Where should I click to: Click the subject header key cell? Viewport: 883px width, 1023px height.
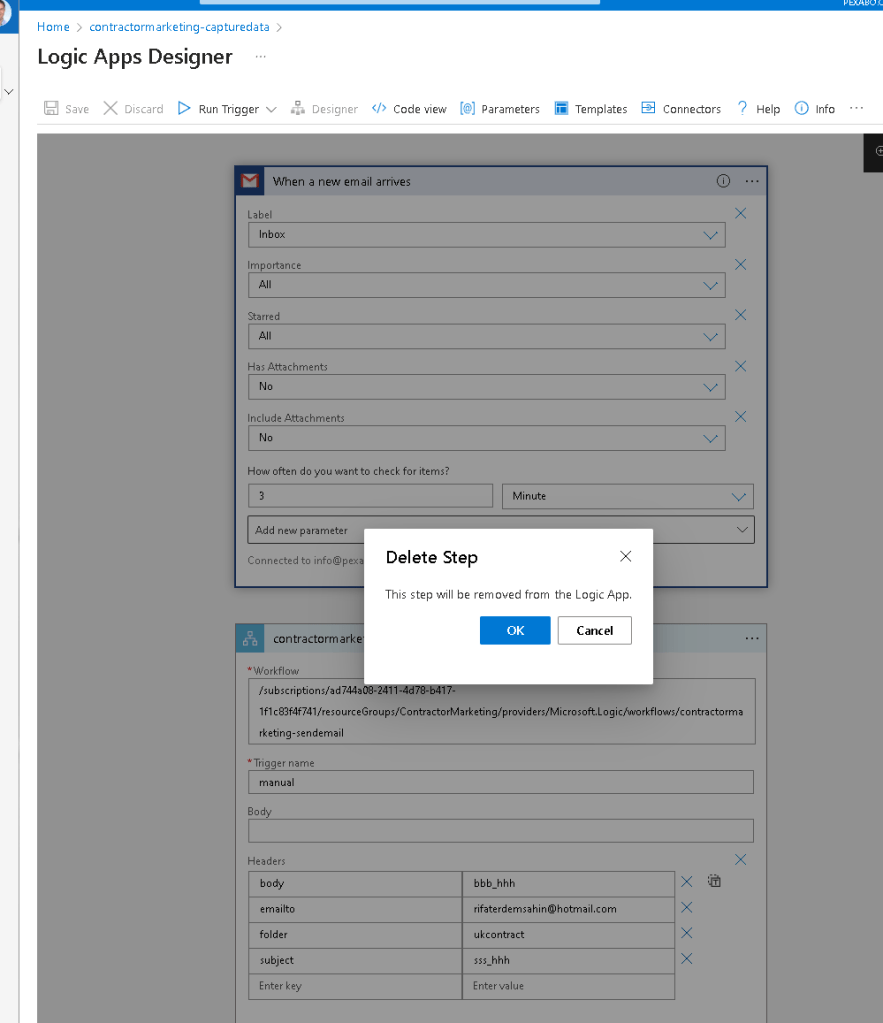(x=355, y=960)
